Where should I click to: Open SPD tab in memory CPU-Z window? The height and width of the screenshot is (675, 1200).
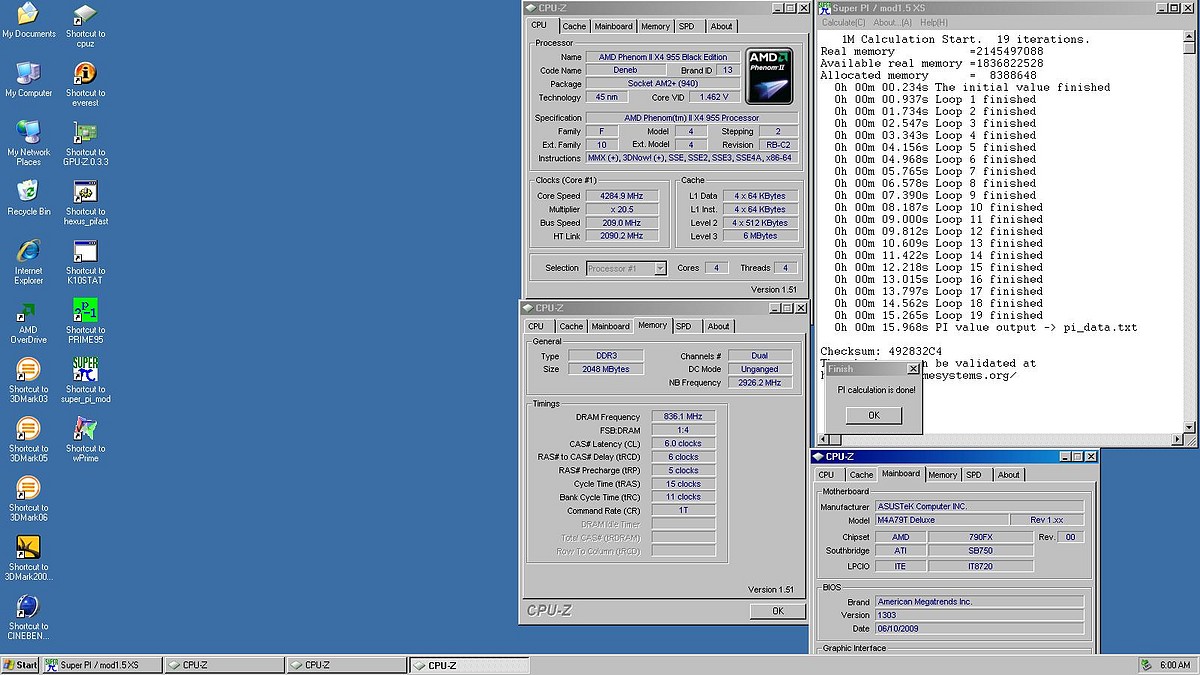click(683, 326)
